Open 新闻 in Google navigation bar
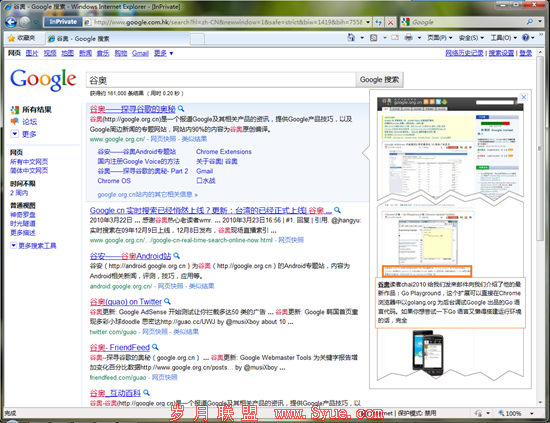The image size is (550, 423). (x=85, y=53)
